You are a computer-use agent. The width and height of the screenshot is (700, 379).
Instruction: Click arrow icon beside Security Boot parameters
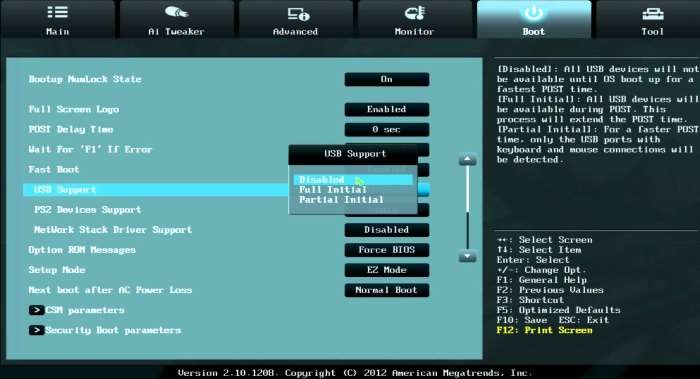[36, 330]
